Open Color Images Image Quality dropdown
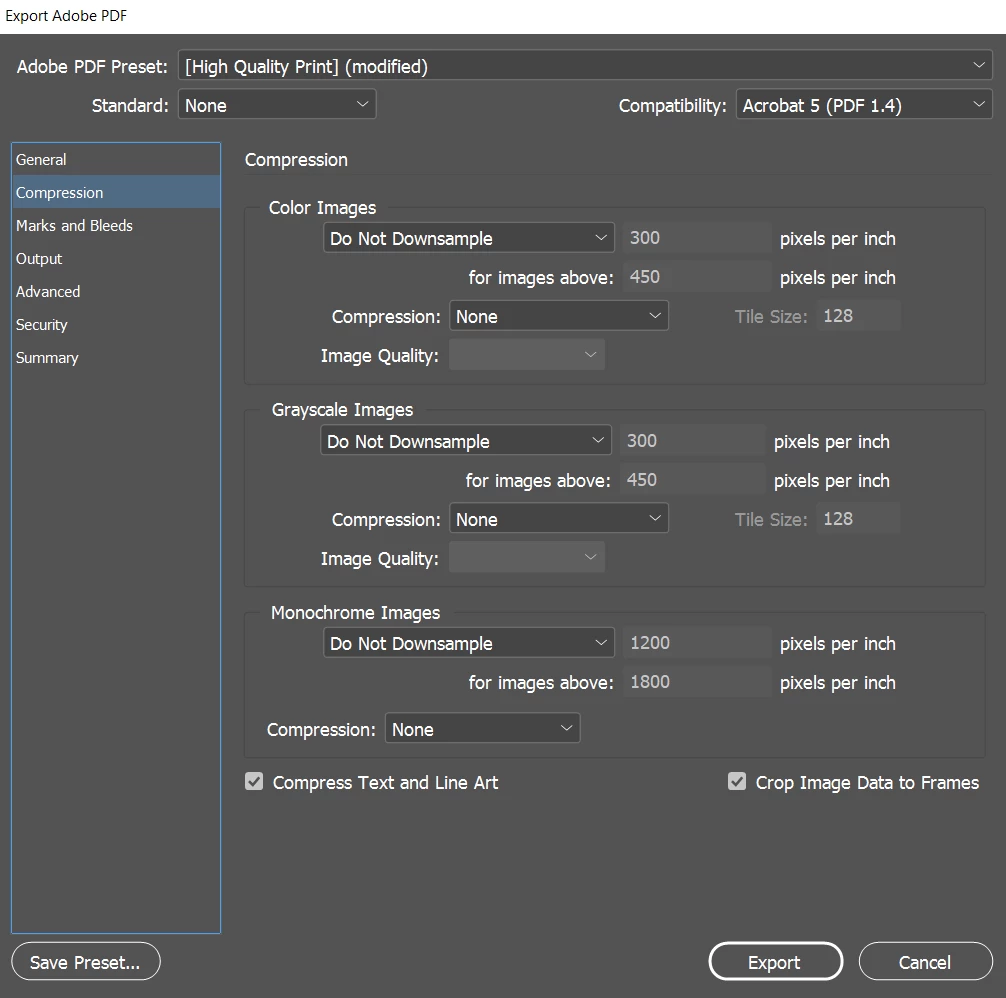 (527, 355)
